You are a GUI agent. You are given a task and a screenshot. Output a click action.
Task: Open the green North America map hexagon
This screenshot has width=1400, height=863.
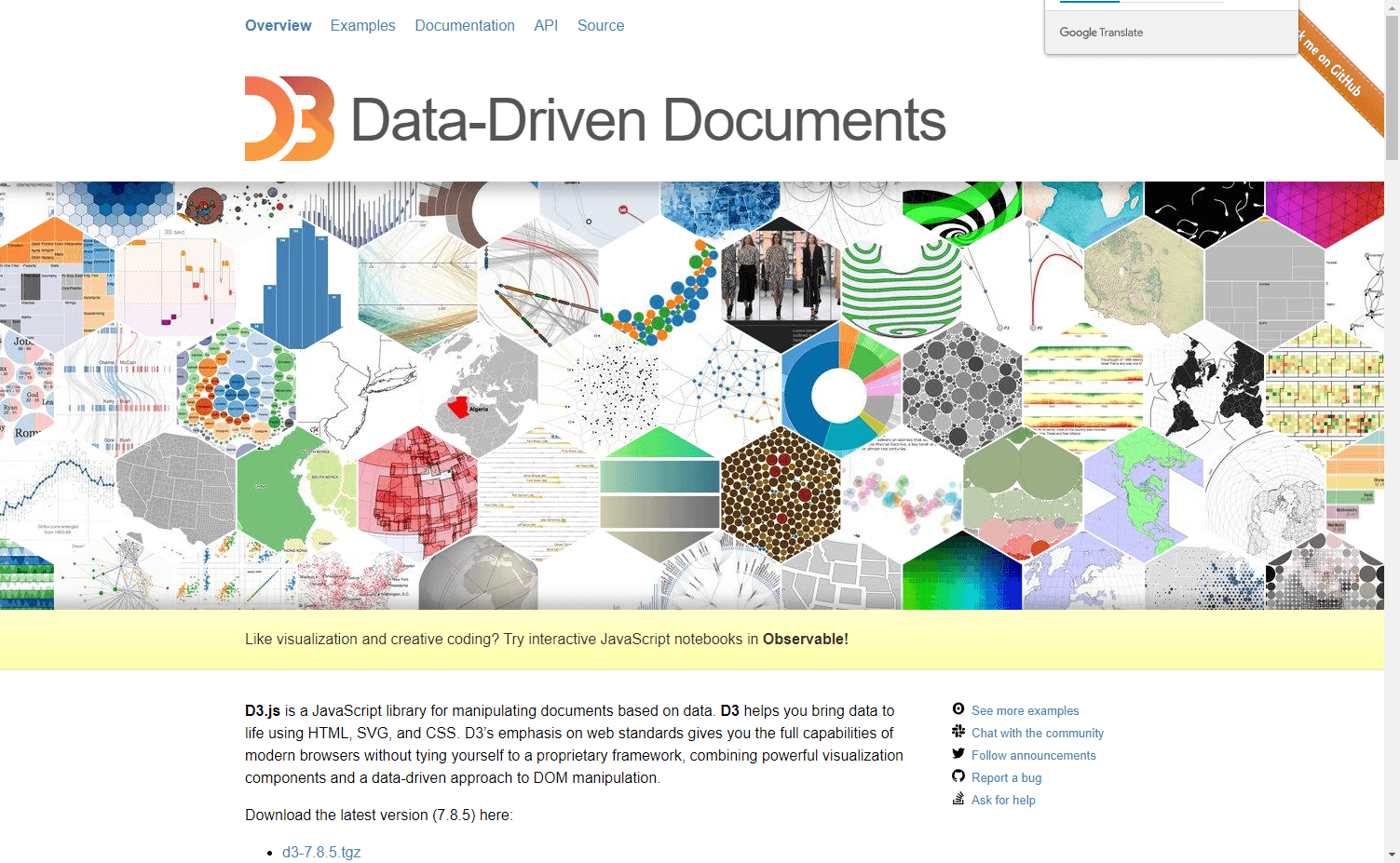1143,493
